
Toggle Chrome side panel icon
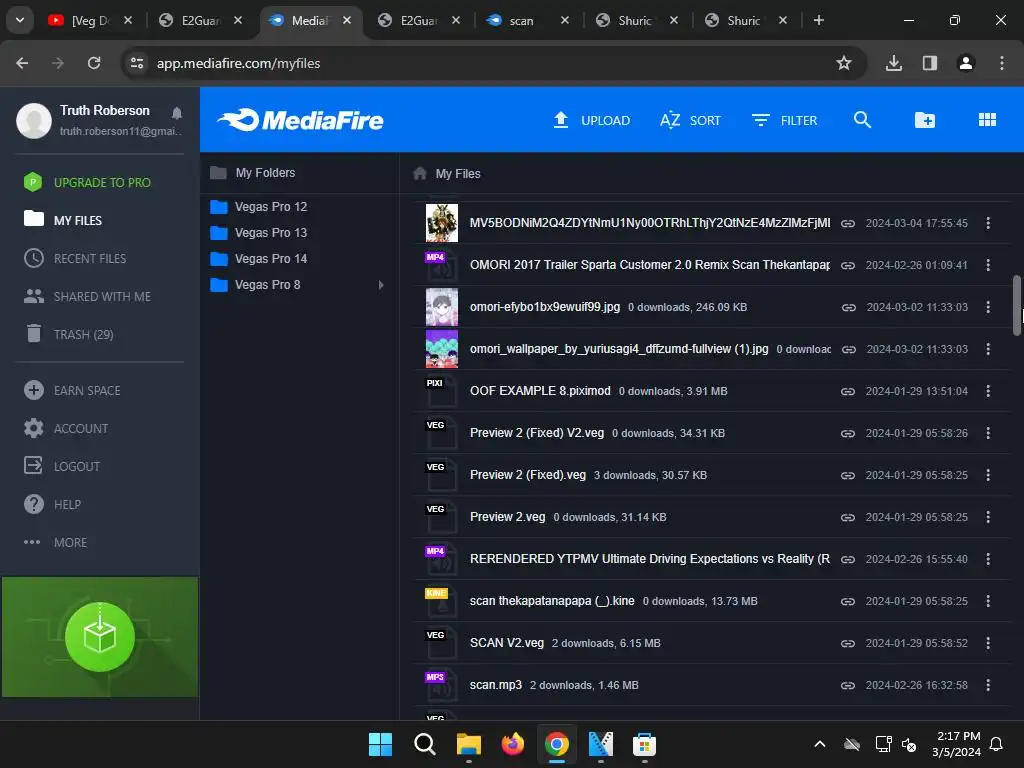[x=929, y=63]
